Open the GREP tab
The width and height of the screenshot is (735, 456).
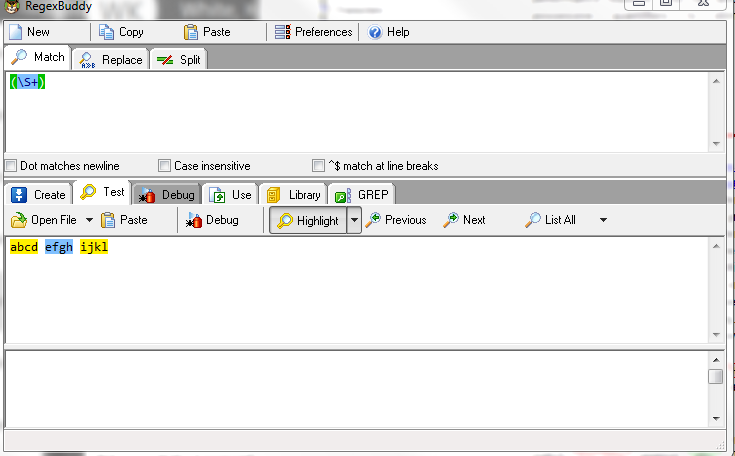tap(364, 194)
